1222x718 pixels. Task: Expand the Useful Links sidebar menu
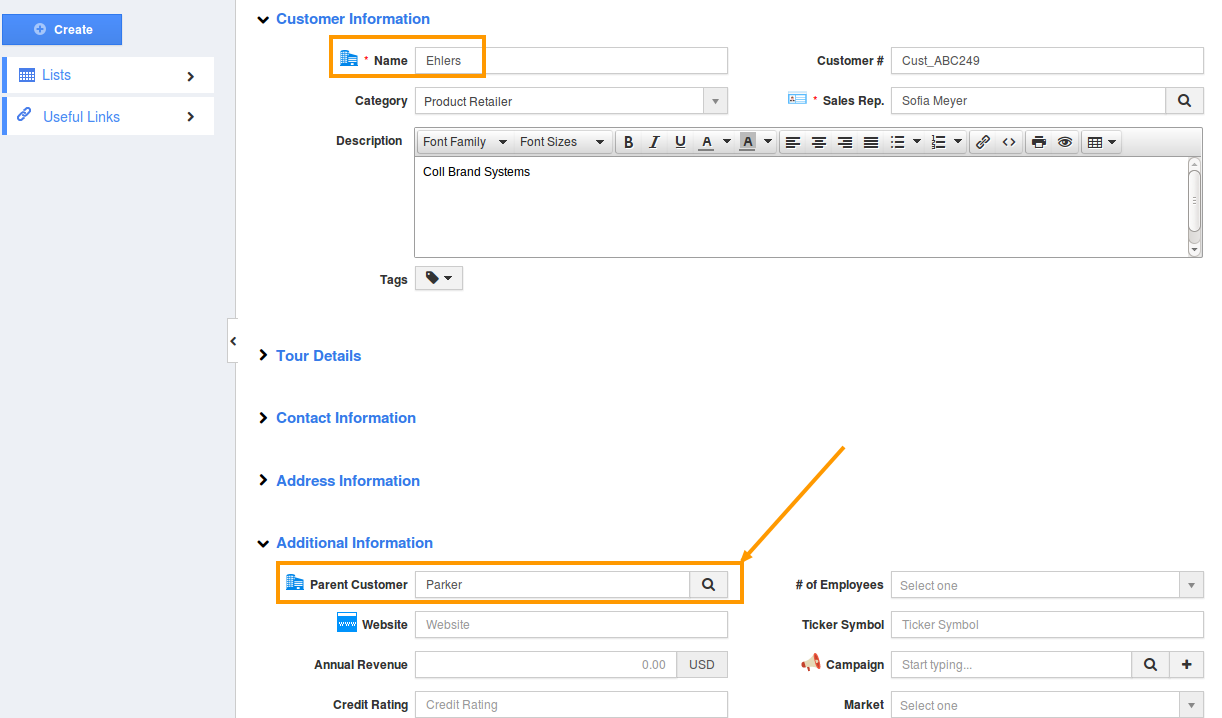108,116
